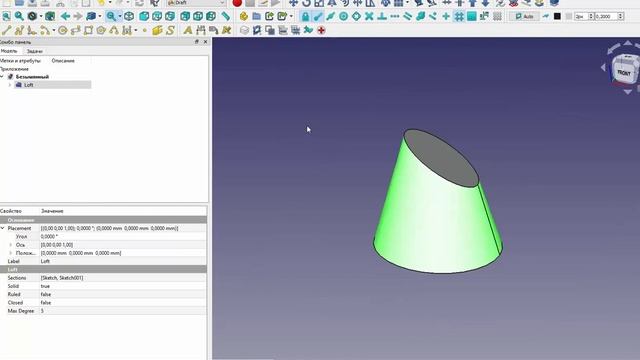640x360 pixels.
Task: Select the Draft Line tool
Action: click(6, 30)
